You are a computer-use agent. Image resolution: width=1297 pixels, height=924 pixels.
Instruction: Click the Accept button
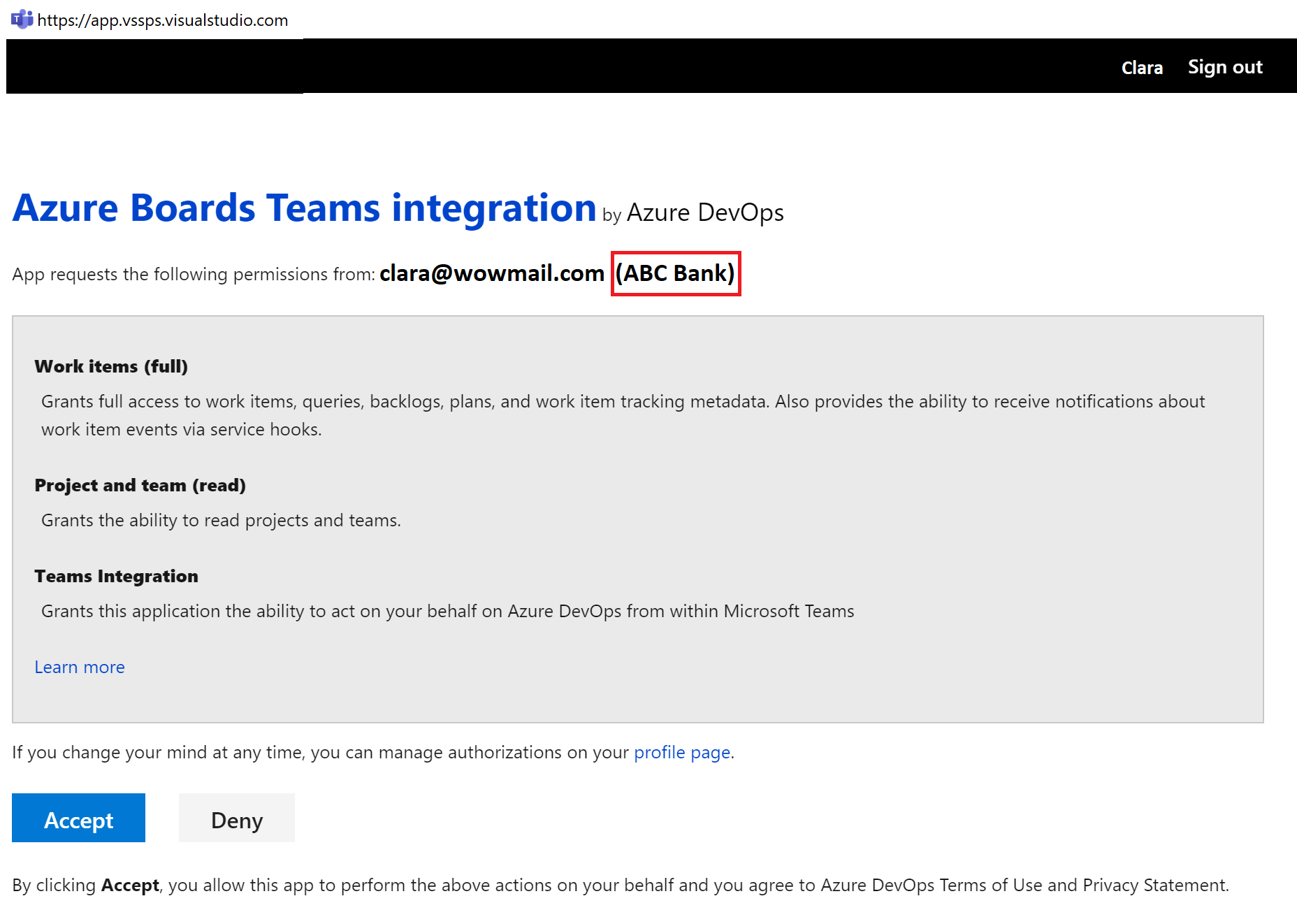78,818
